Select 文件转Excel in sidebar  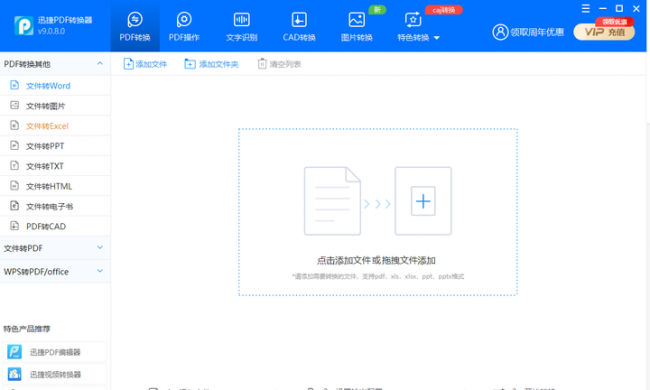pyautogui.click(x=55, y=126)
